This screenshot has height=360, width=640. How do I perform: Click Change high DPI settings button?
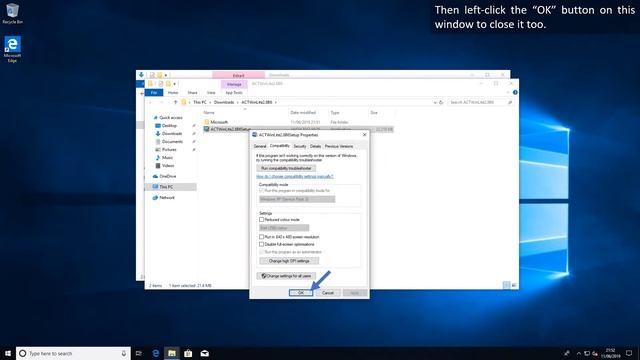(289, 261)
